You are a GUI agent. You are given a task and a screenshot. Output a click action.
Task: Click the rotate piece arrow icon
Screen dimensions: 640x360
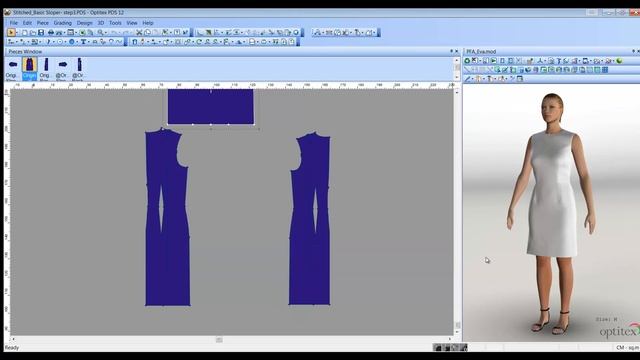coord(199,42)
